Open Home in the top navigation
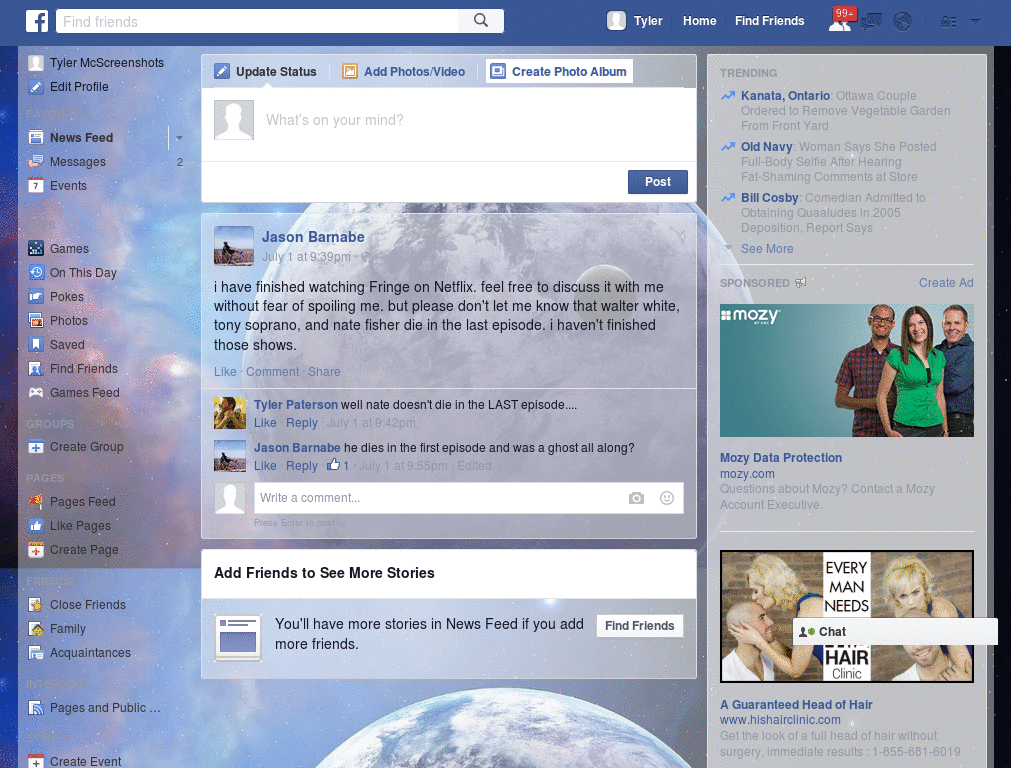The height and width of the screenshot is (768, 1024). tap(699, 21)
